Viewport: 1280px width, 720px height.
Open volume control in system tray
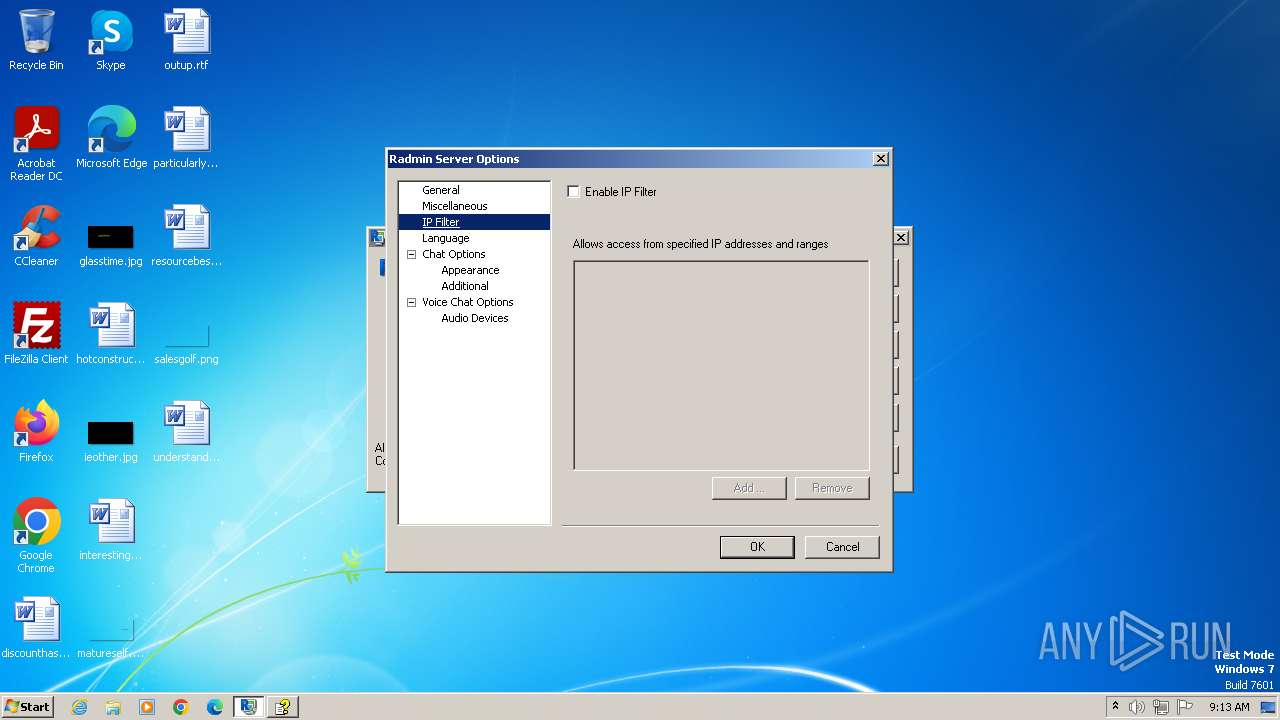point(1137,707)
